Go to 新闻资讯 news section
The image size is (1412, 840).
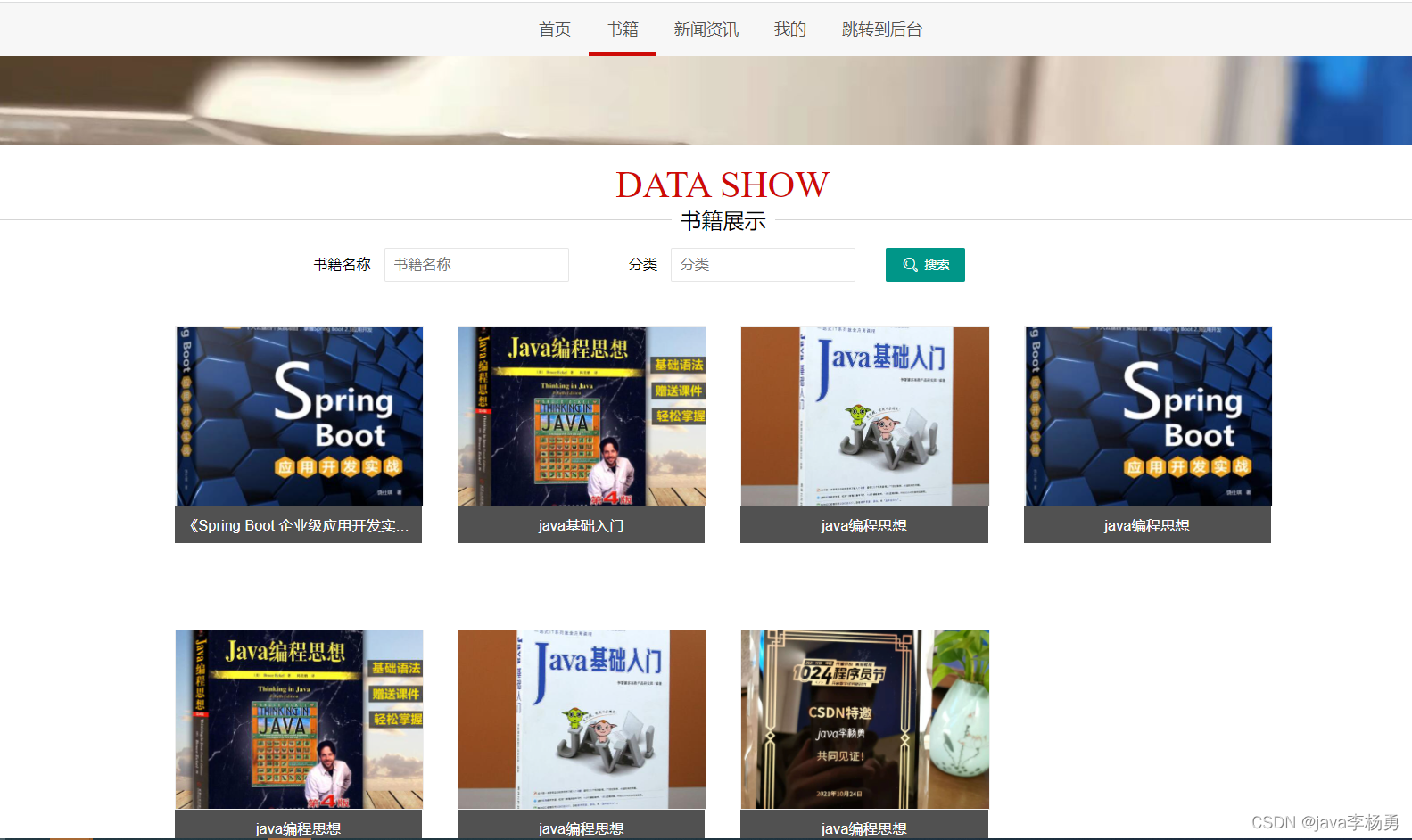pyautogui.click(x=706, y=29)
